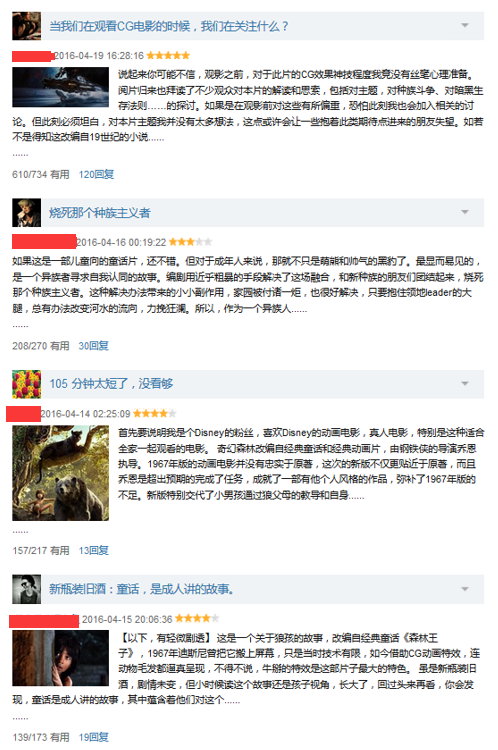
Task: Open the bear and panther poster thumbnail
Action: 60,473
